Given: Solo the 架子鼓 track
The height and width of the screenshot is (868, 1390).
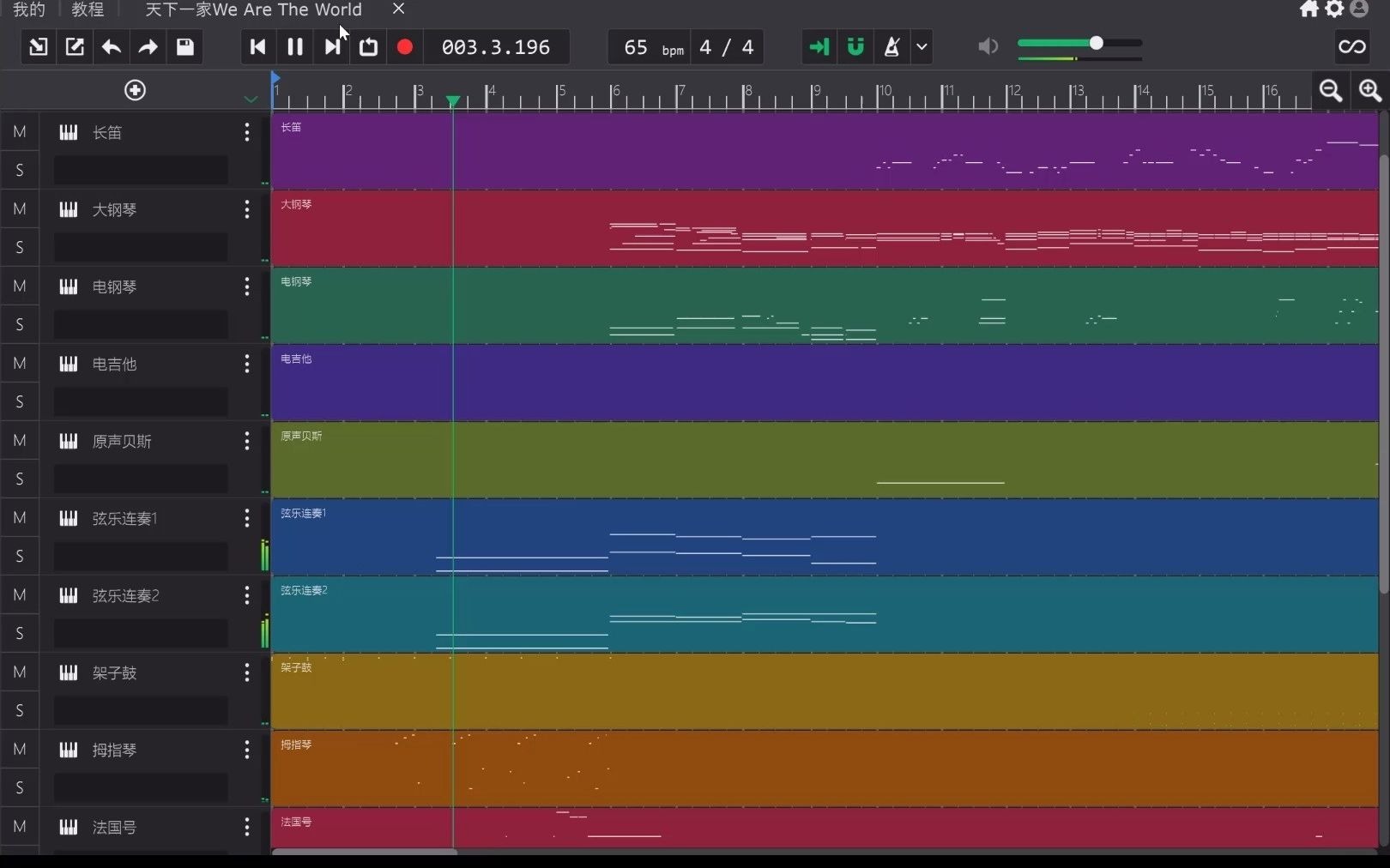Looking at the screenshot, I should [x=20, y=711].
